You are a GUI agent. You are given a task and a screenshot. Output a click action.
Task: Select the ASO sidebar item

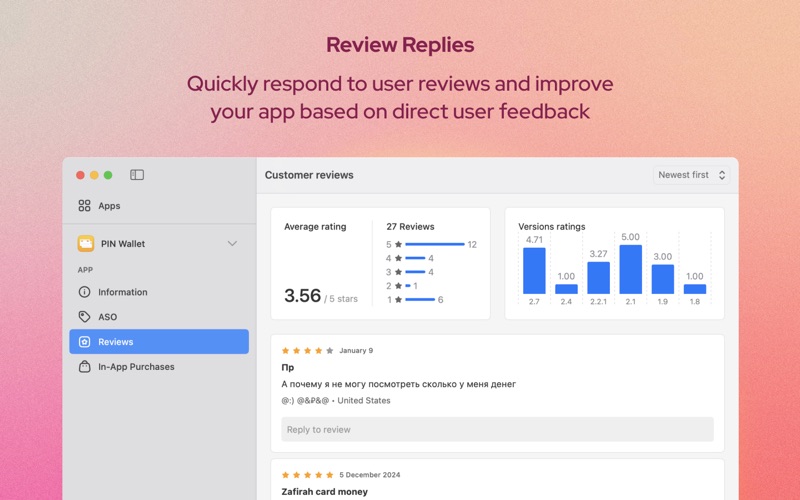[159, 317]
